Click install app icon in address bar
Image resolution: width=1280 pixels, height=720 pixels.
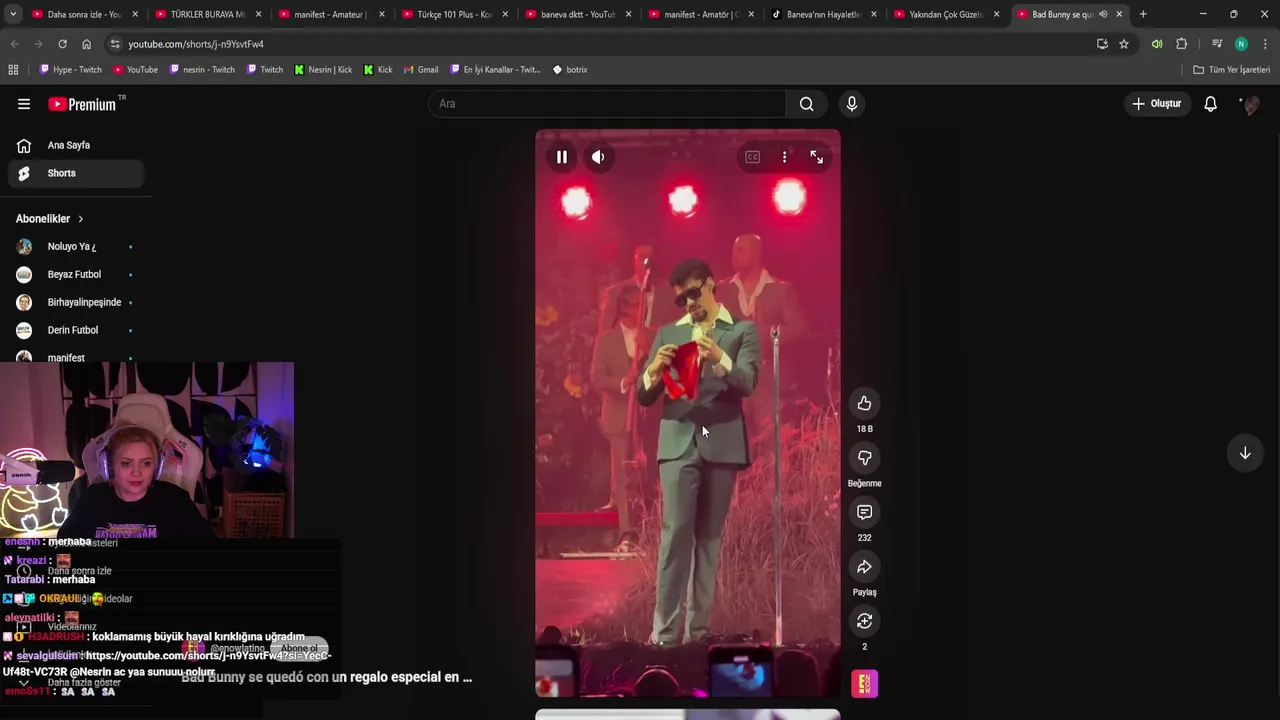point(1102,44)
